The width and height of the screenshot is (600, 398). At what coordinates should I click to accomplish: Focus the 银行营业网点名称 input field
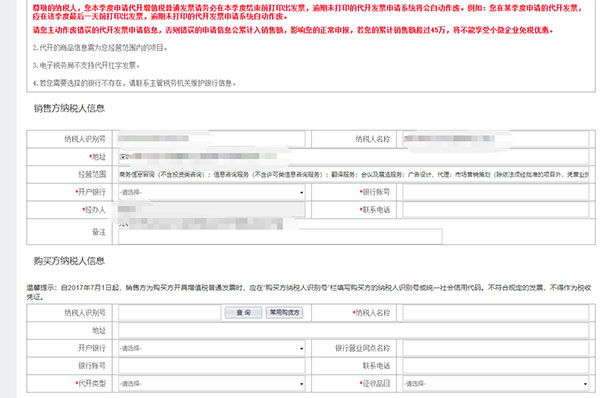(496, 348)
